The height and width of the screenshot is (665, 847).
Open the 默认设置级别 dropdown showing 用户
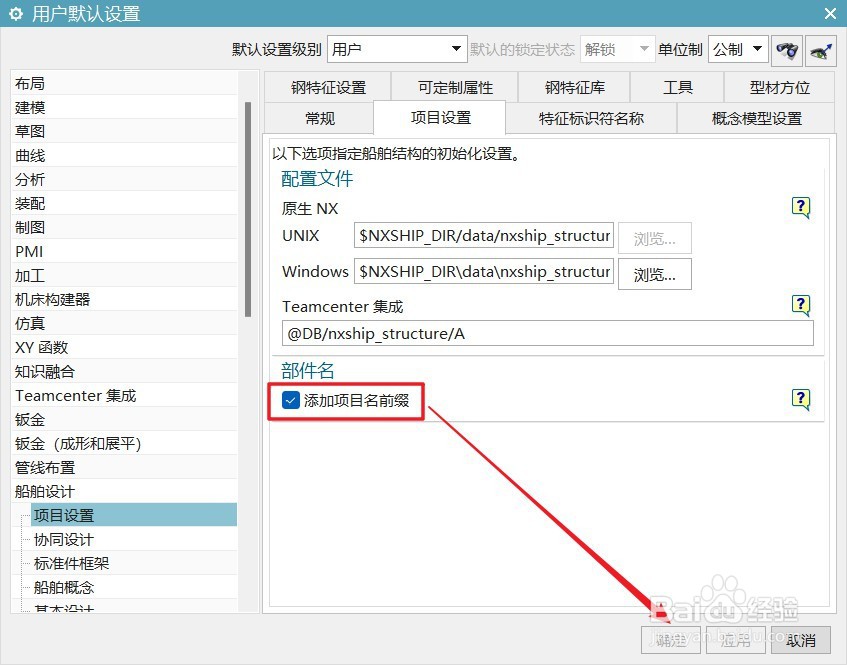[x=396, y=48]
